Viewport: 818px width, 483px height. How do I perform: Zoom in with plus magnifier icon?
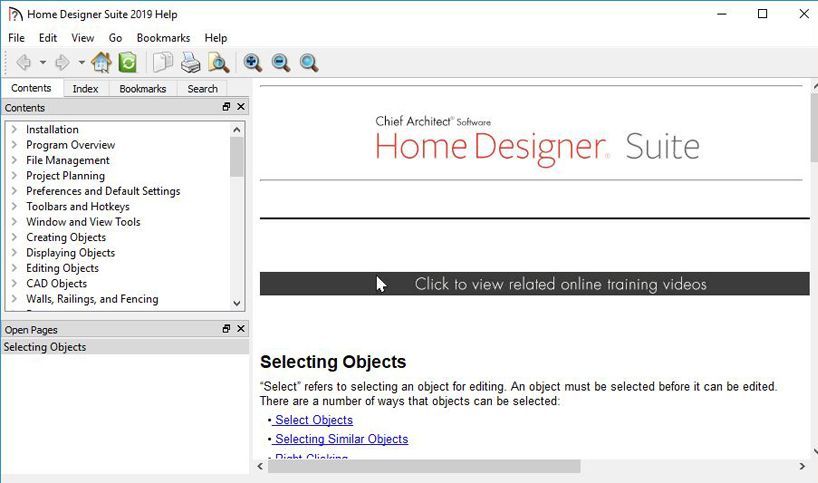tap(252, 63)
